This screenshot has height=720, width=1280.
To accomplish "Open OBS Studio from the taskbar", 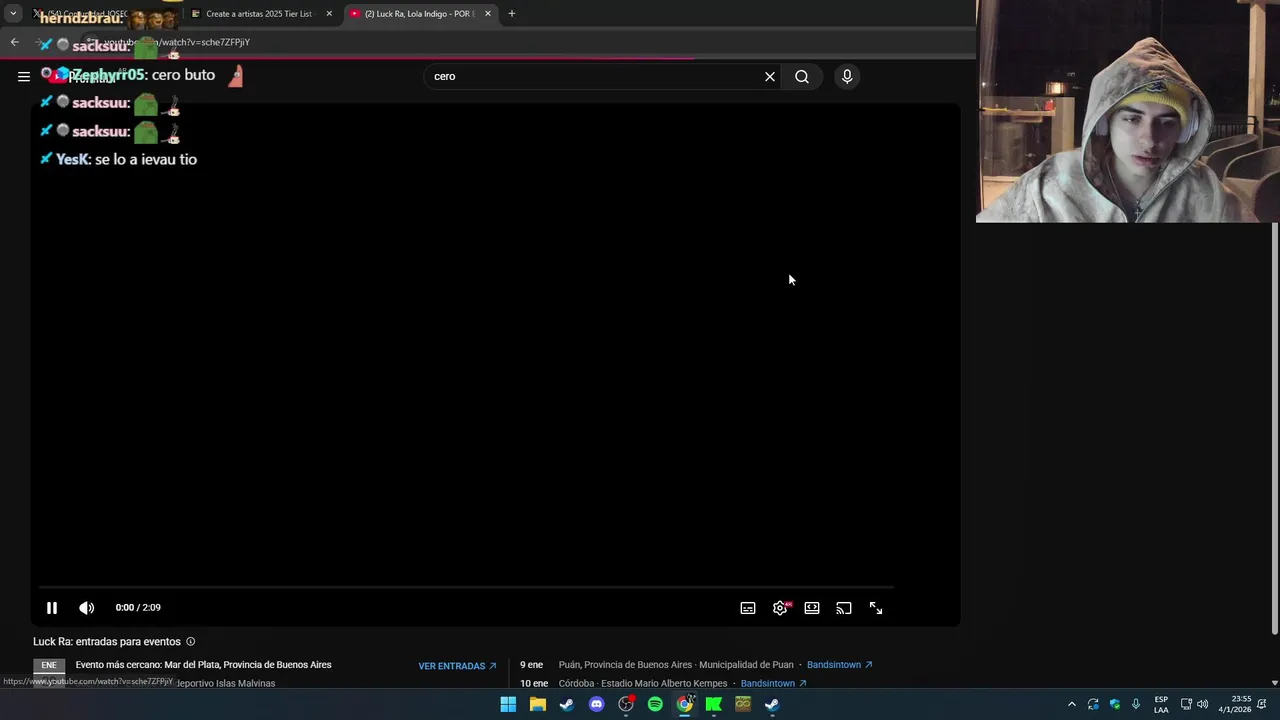I will [626, 704].
